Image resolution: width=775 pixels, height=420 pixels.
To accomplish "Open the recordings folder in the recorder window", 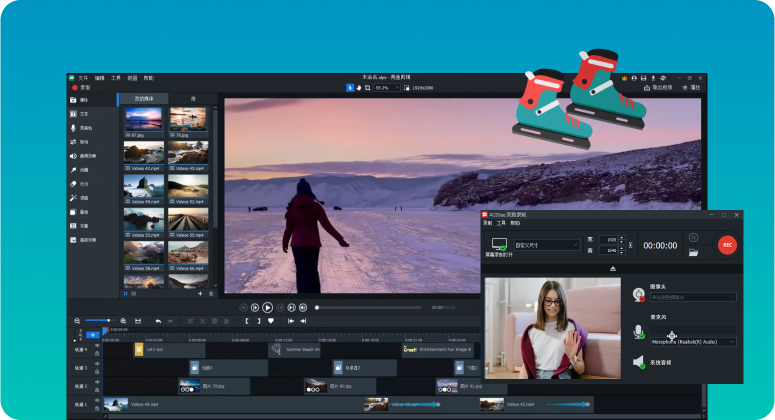I will click(x=693, y=252).
